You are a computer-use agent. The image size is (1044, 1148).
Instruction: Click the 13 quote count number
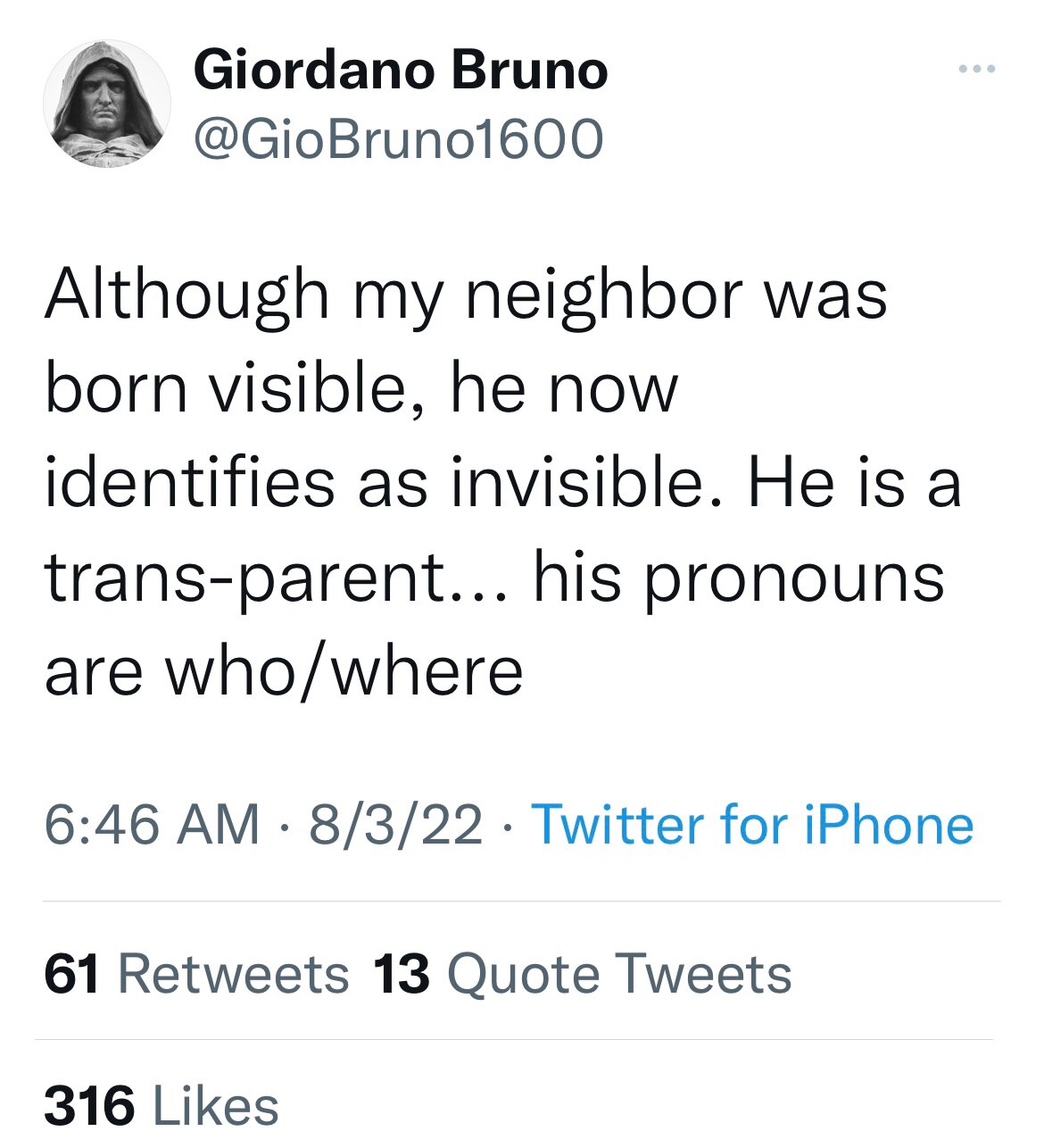pos(402,973)
